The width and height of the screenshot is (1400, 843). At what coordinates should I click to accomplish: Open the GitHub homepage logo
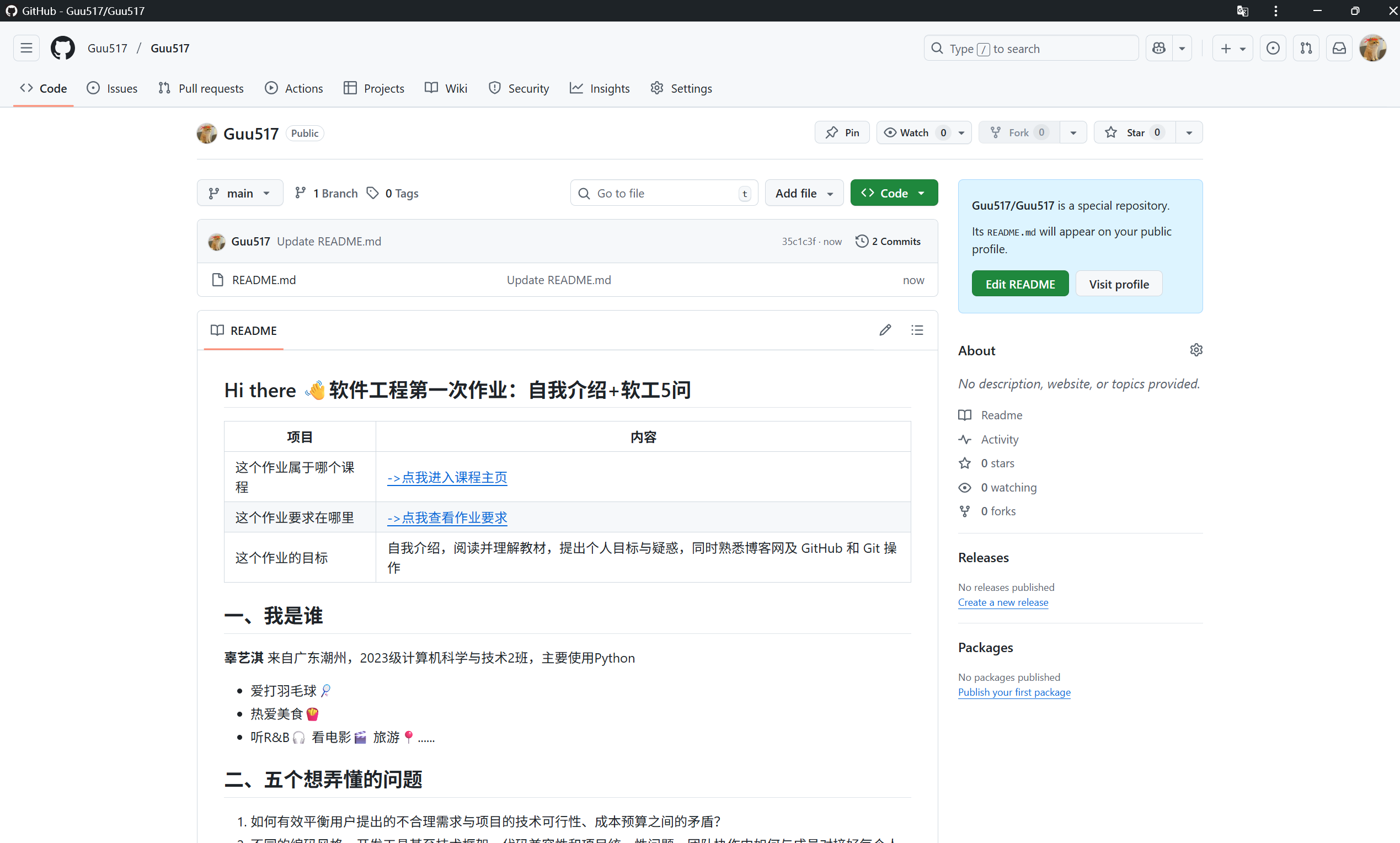click(x=62, y=49)
